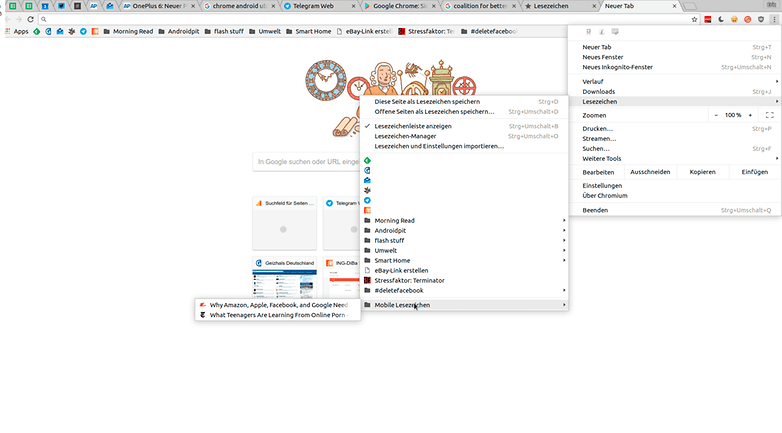Switch to the pinned Twitter tab
Screen dimensions: 782x433
61,6
